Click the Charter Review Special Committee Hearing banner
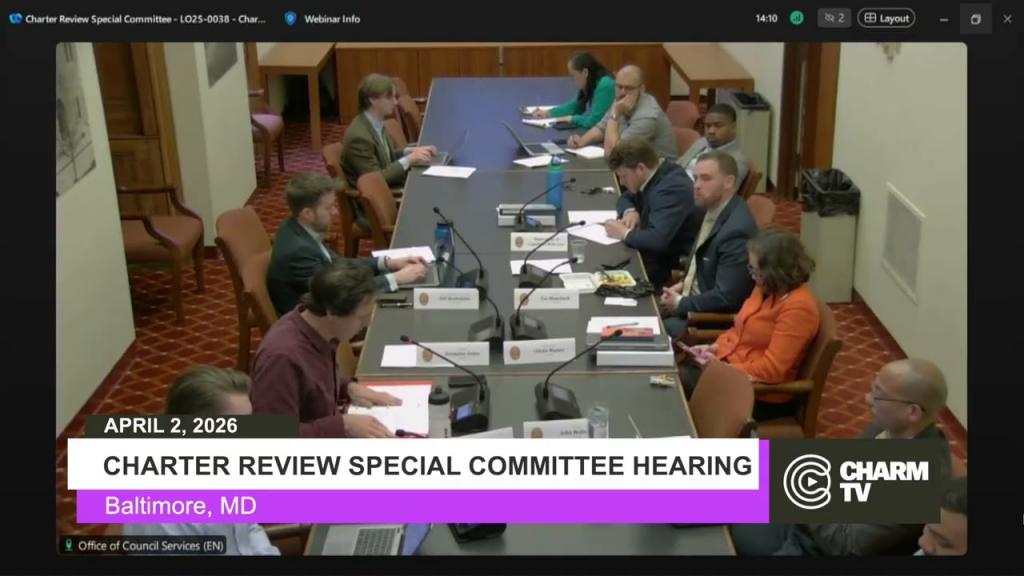Viewport: 1024px width, 576px height. click(427, 465)
